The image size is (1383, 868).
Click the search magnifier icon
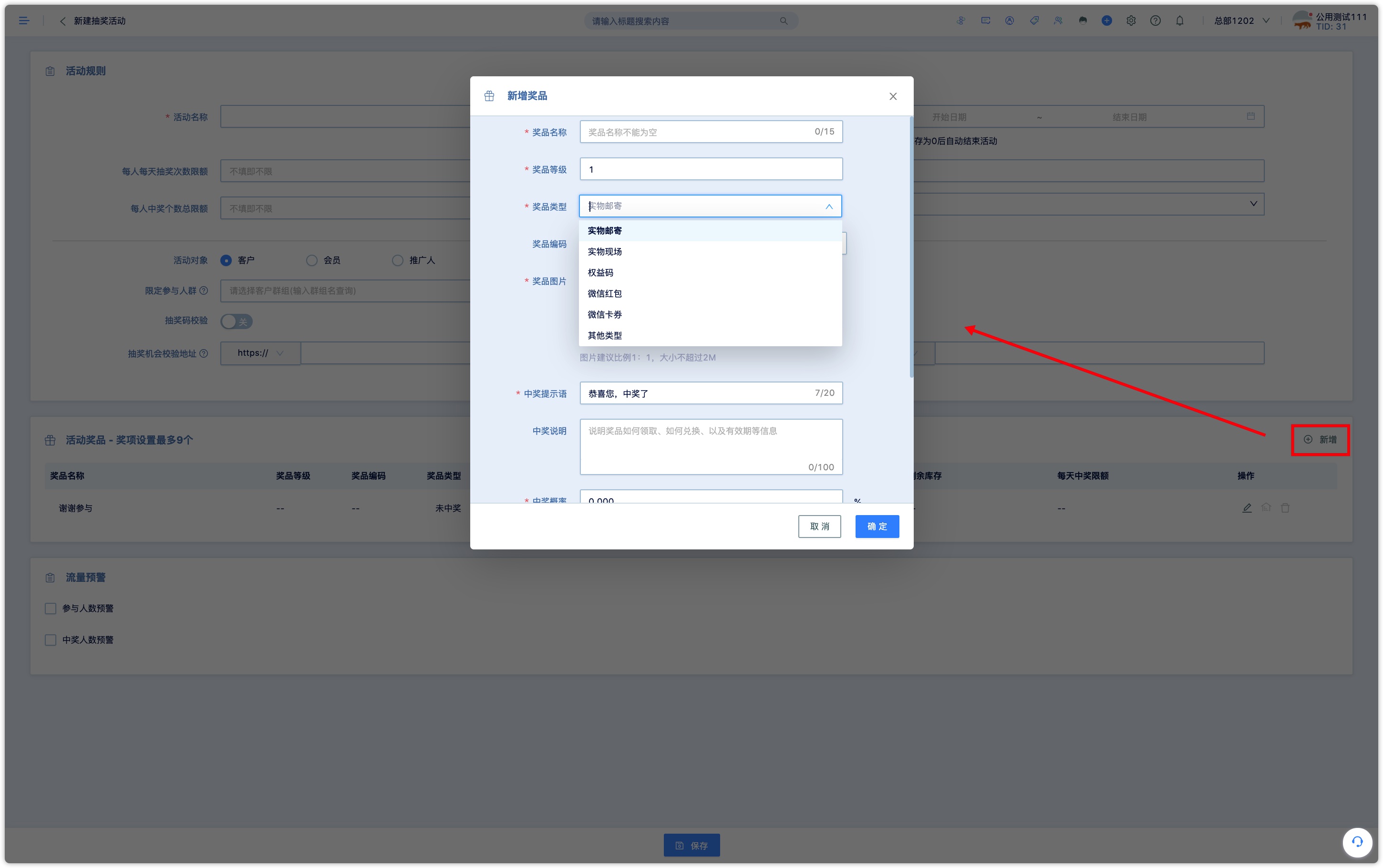coord(784,21)
